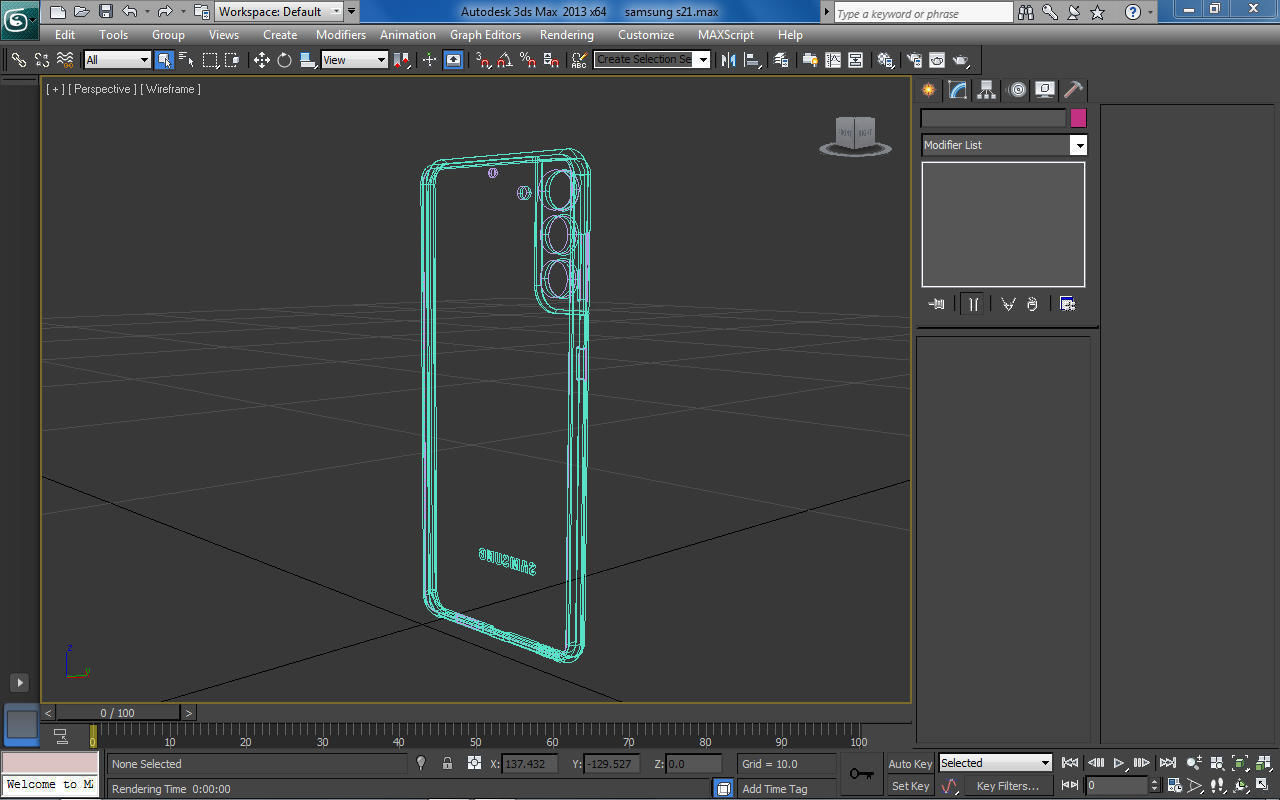Image resolution: width=1280 pixels, height=800 pixels.
Task: Click the Open File folder icon
Action: 82,12
